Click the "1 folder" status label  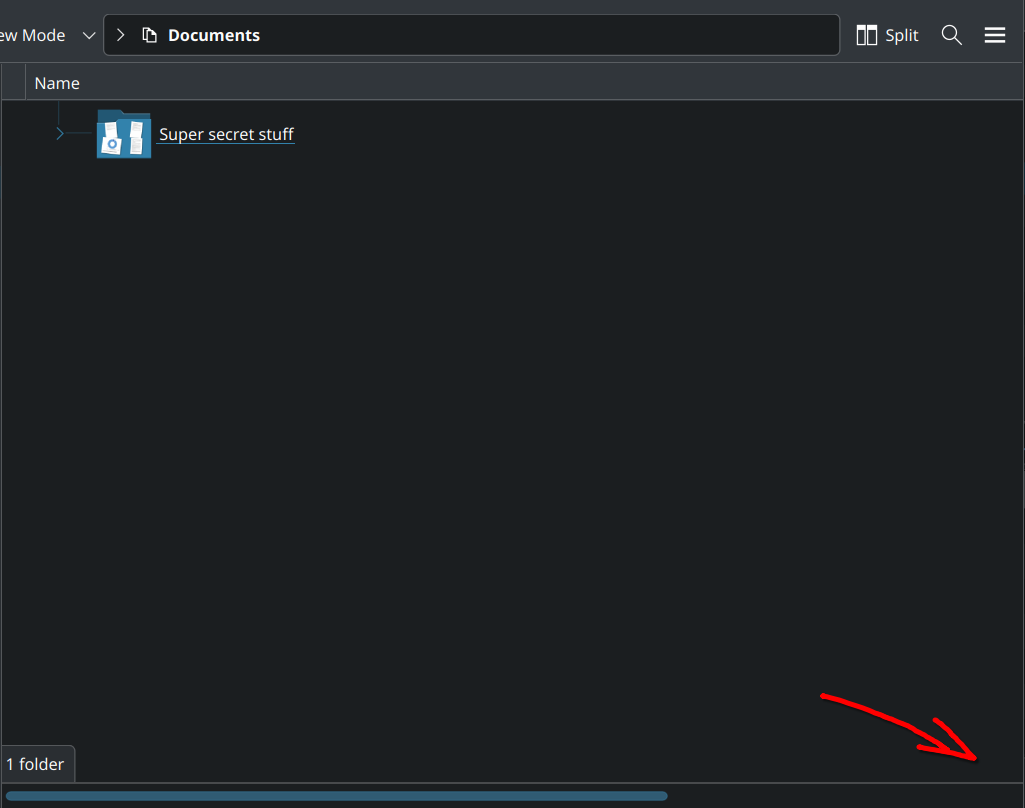pos(36,764)
